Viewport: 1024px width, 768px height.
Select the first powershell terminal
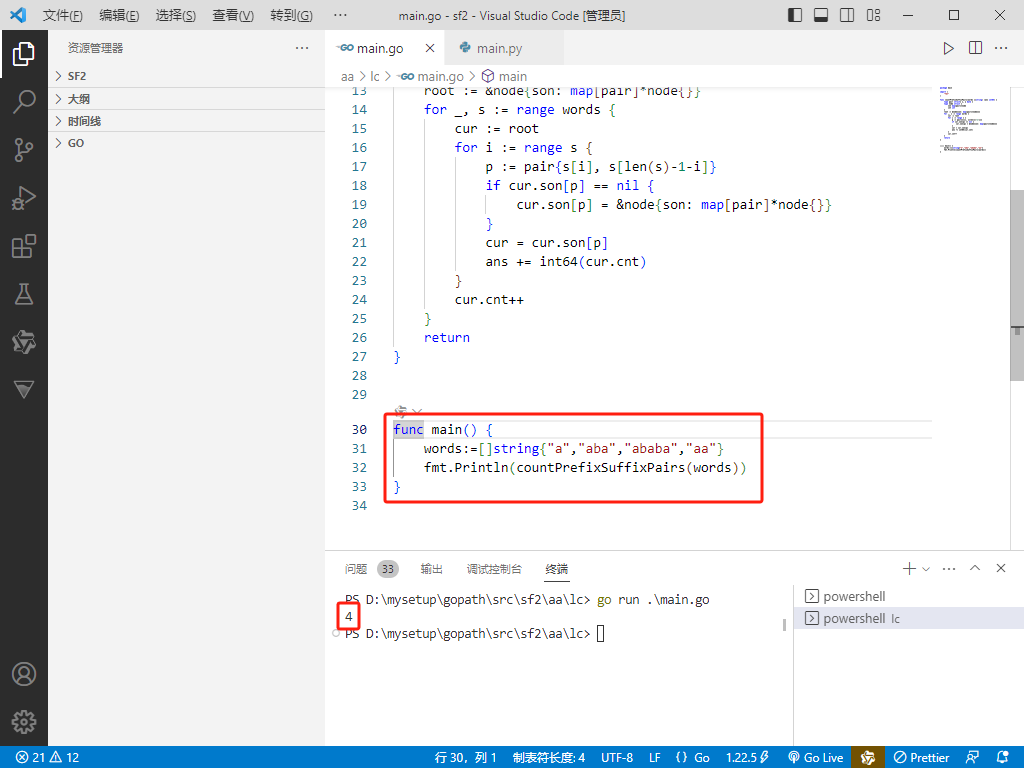(908, 596)
